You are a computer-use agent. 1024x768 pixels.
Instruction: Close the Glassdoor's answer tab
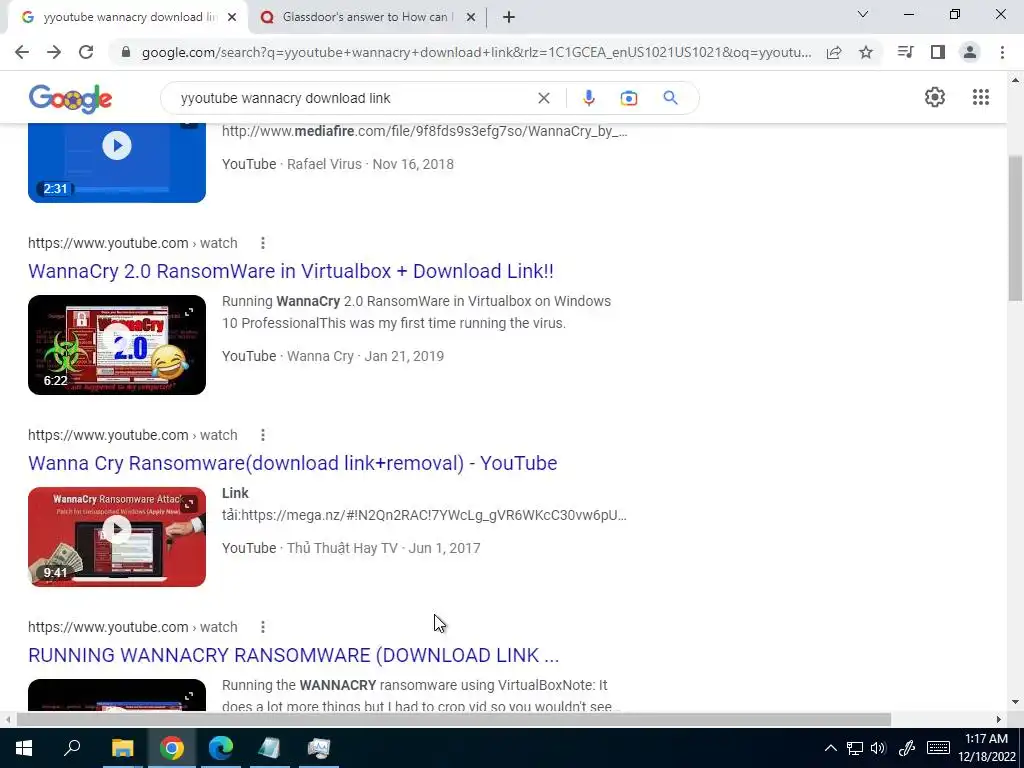[471, 18]
